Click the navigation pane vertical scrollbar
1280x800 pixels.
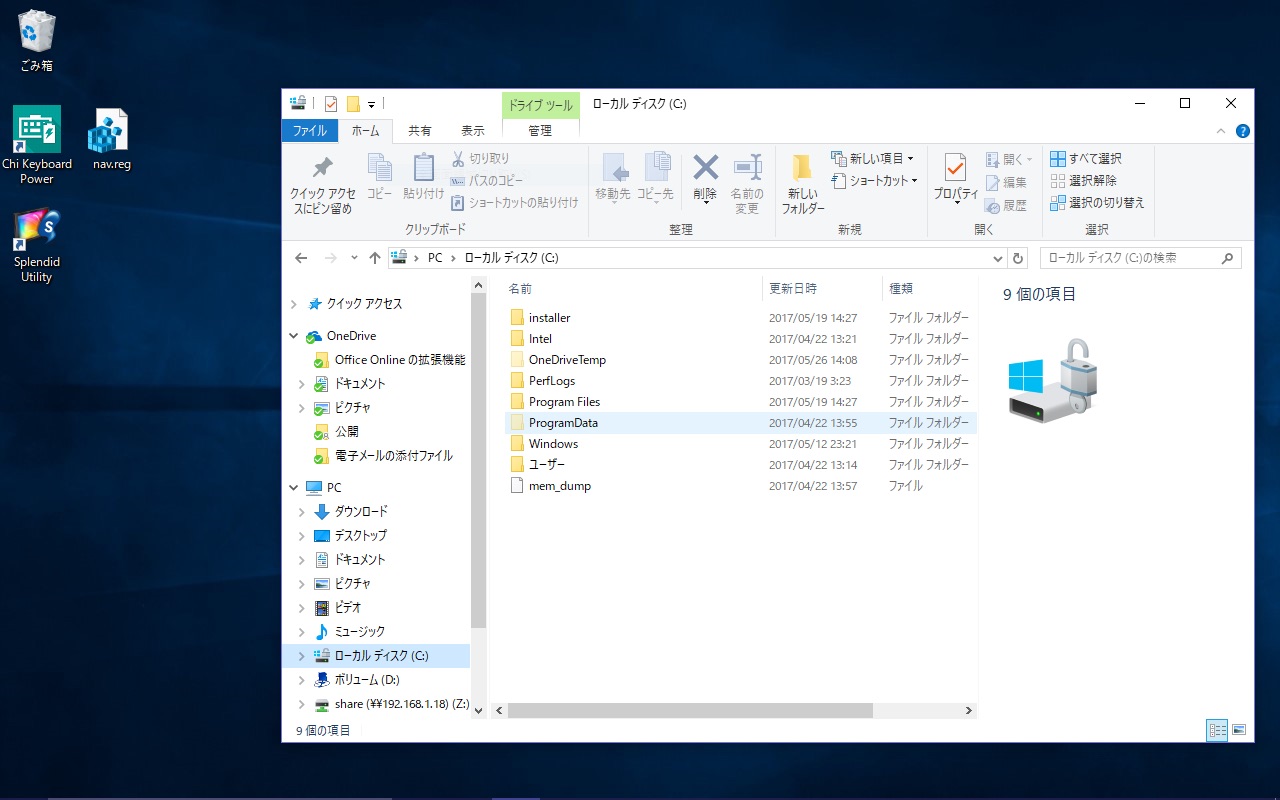478,462
